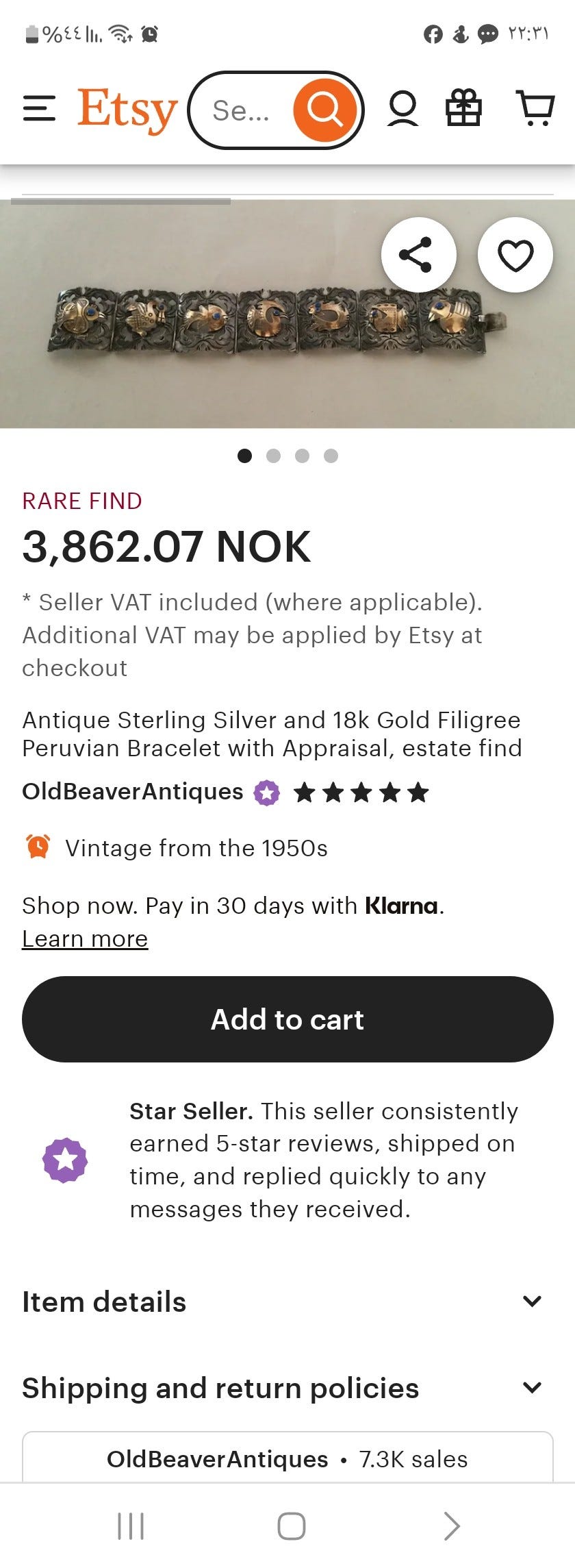The image size is (575, 1568).
Task: Tap the Android home button
Action: click(291, 1526)
